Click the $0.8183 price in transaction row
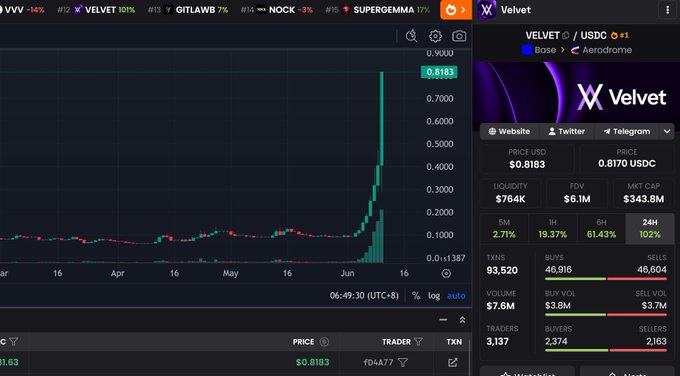Image resolution: width=680 pixels, height=376 pixels. (312, 362)
